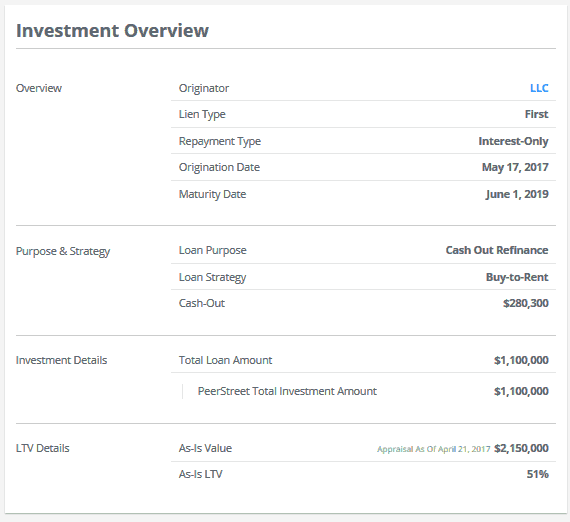Click the $280,300 cash-out amount
The image size is (570, 522).
pyautogui.click(x=526, y=303)
